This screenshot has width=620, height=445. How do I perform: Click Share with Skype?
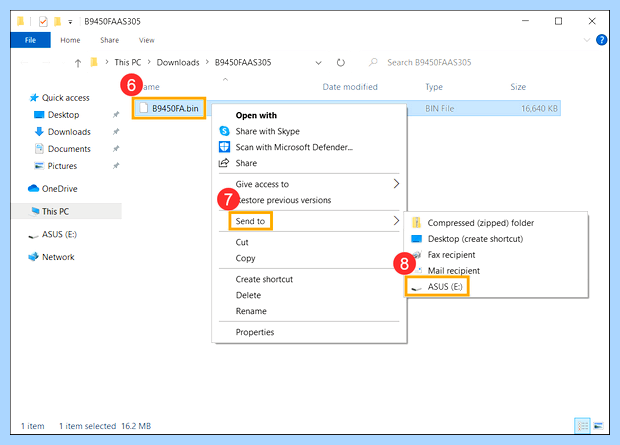(267, 131)
